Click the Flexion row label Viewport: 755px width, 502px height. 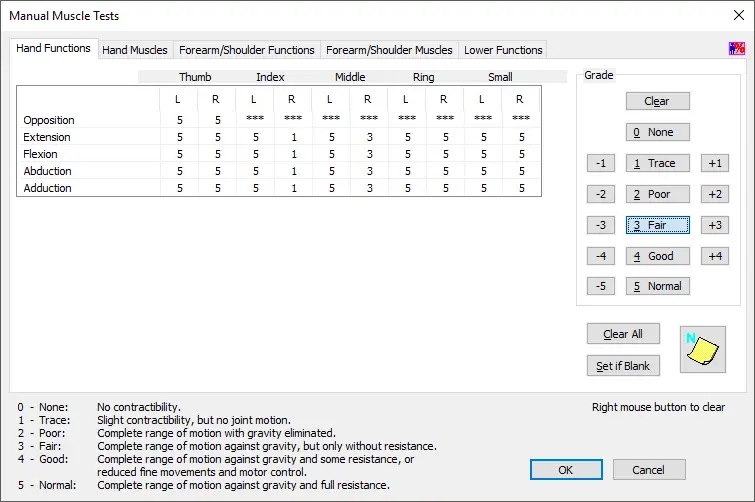(x=40, y=154)
